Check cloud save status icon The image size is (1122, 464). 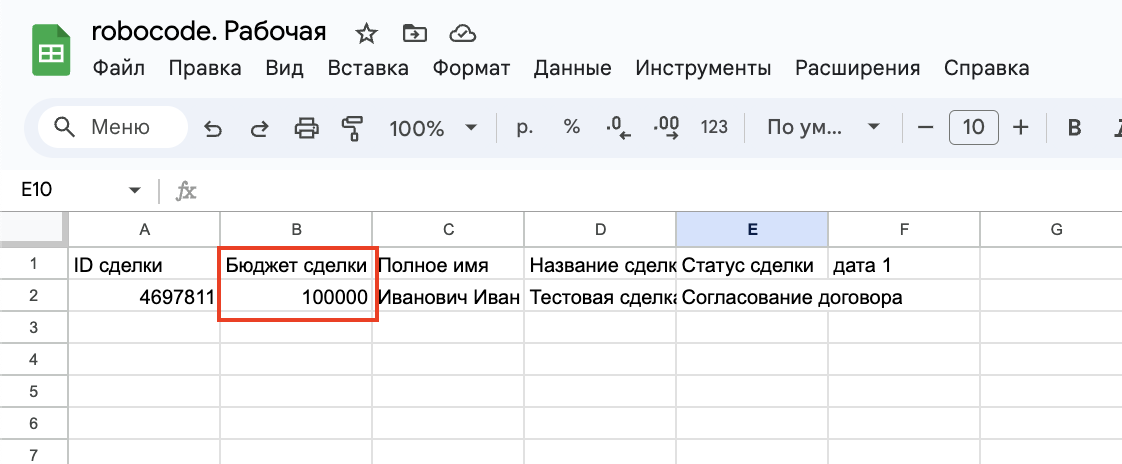tap(463, 33)
